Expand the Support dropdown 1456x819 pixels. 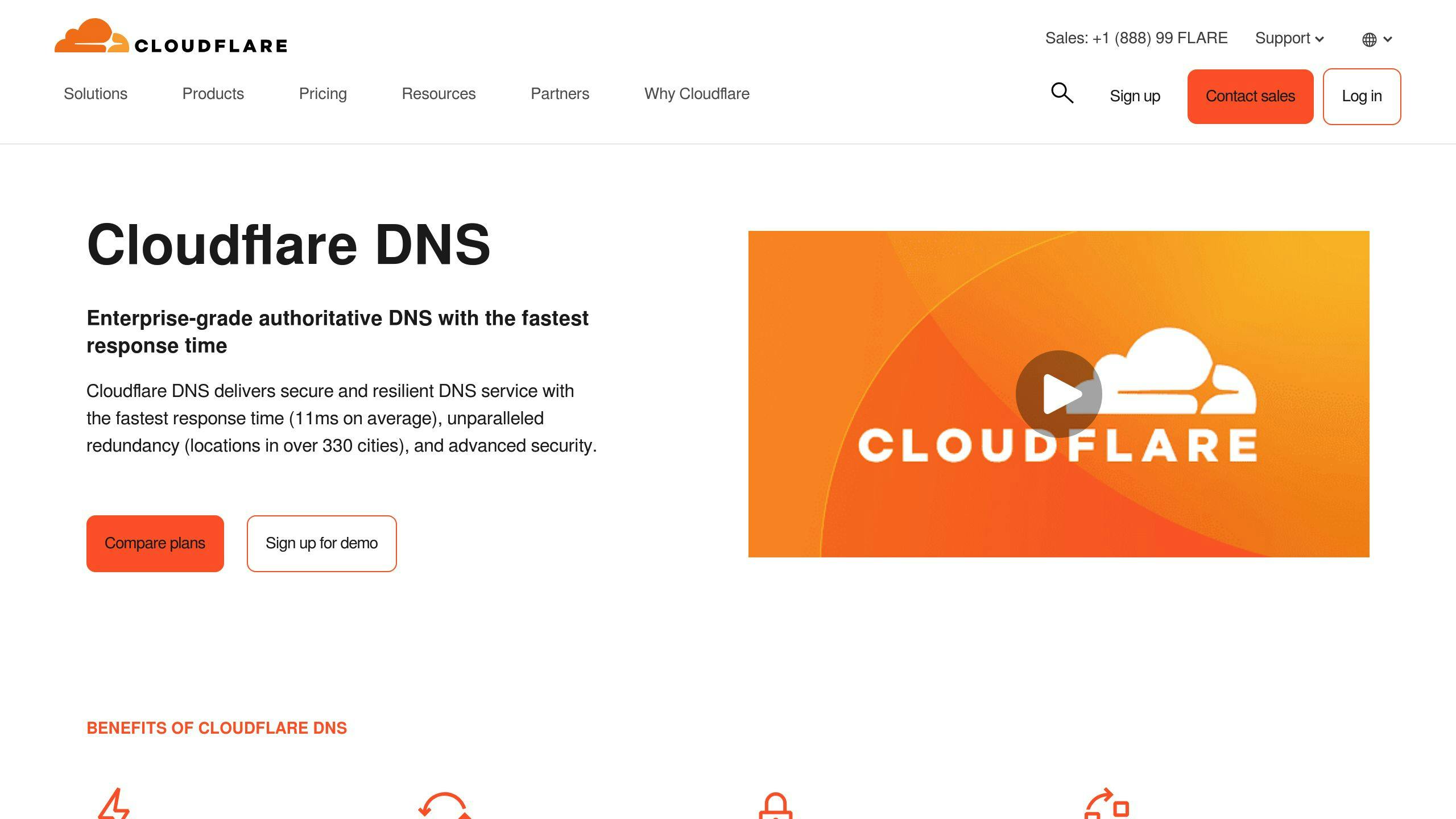click(1289, 38)
